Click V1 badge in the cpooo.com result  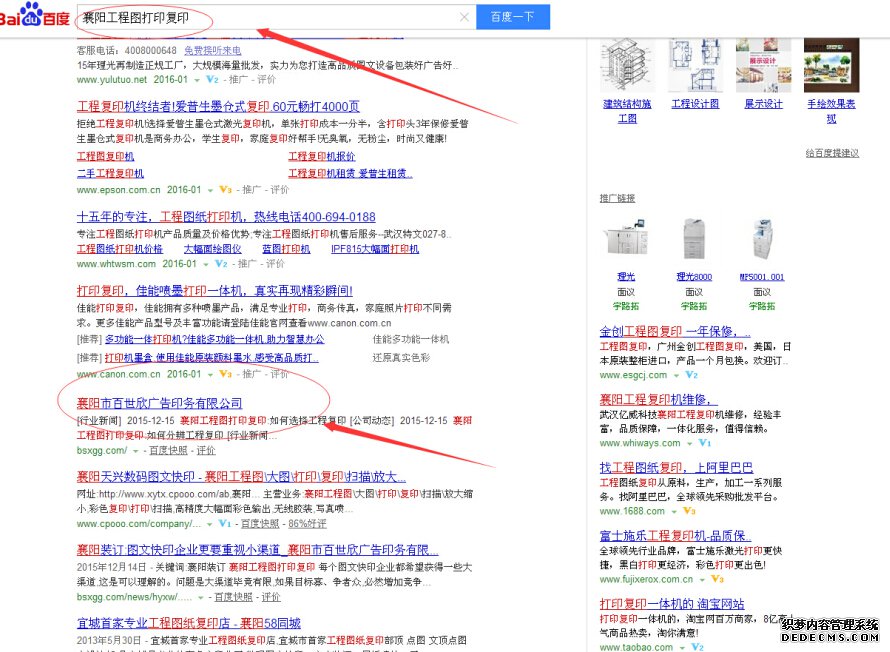225,523
